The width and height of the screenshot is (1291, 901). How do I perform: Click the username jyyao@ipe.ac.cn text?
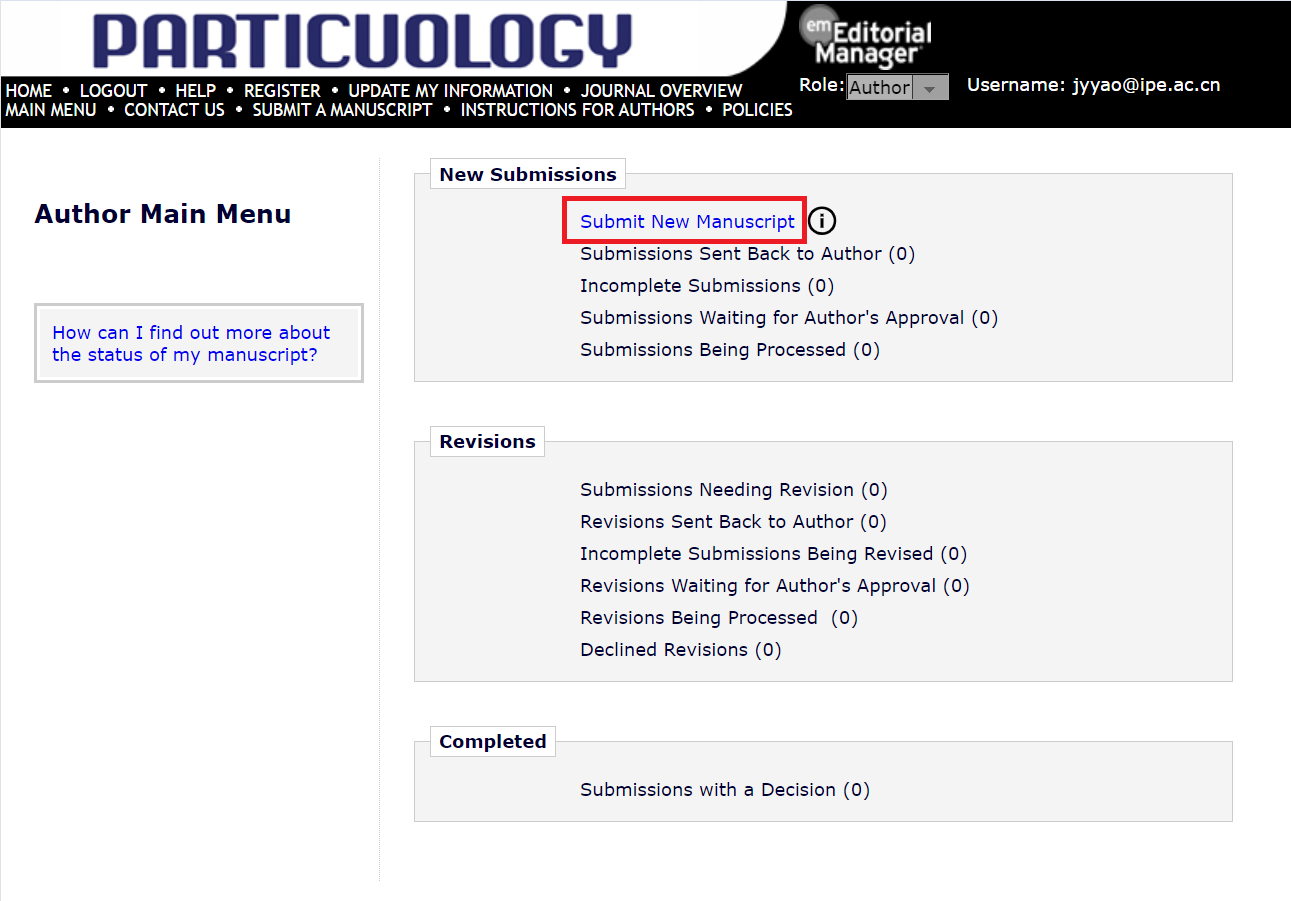click(1146, 86)
